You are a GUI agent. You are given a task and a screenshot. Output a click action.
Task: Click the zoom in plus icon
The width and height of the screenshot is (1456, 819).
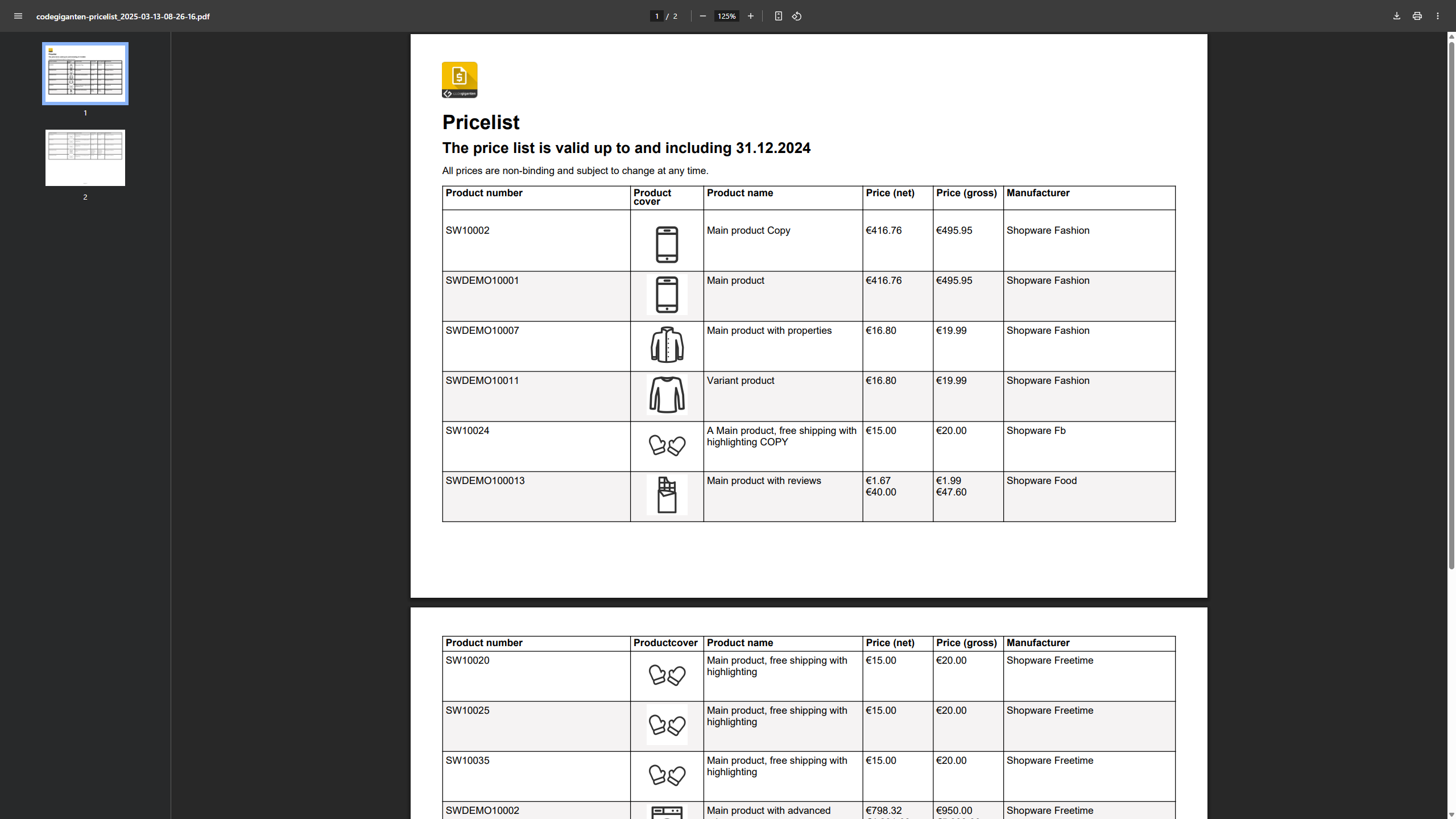click(751, 16)
